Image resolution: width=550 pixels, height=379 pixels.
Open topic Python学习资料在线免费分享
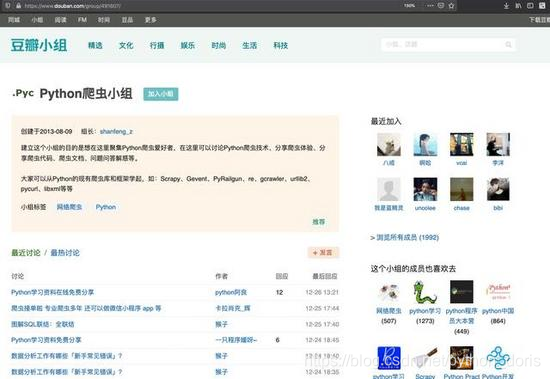tap(53, 292)
